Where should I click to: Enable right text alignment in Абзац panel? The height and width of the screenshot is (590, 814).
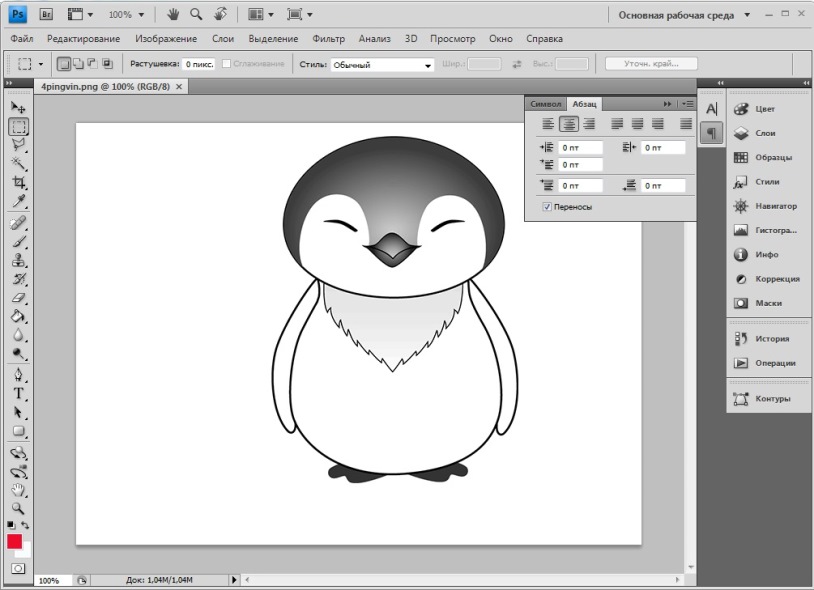(x=589, y=124)
